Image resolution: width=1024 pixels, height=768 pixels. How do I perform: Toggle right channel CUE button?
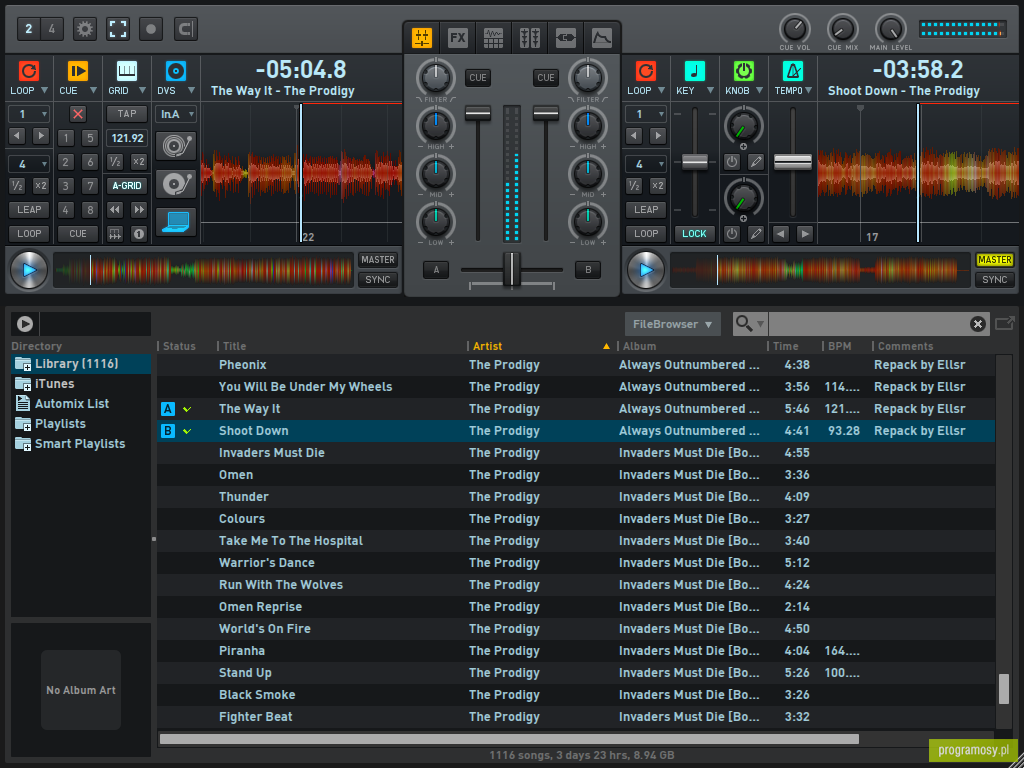[545, 78]
